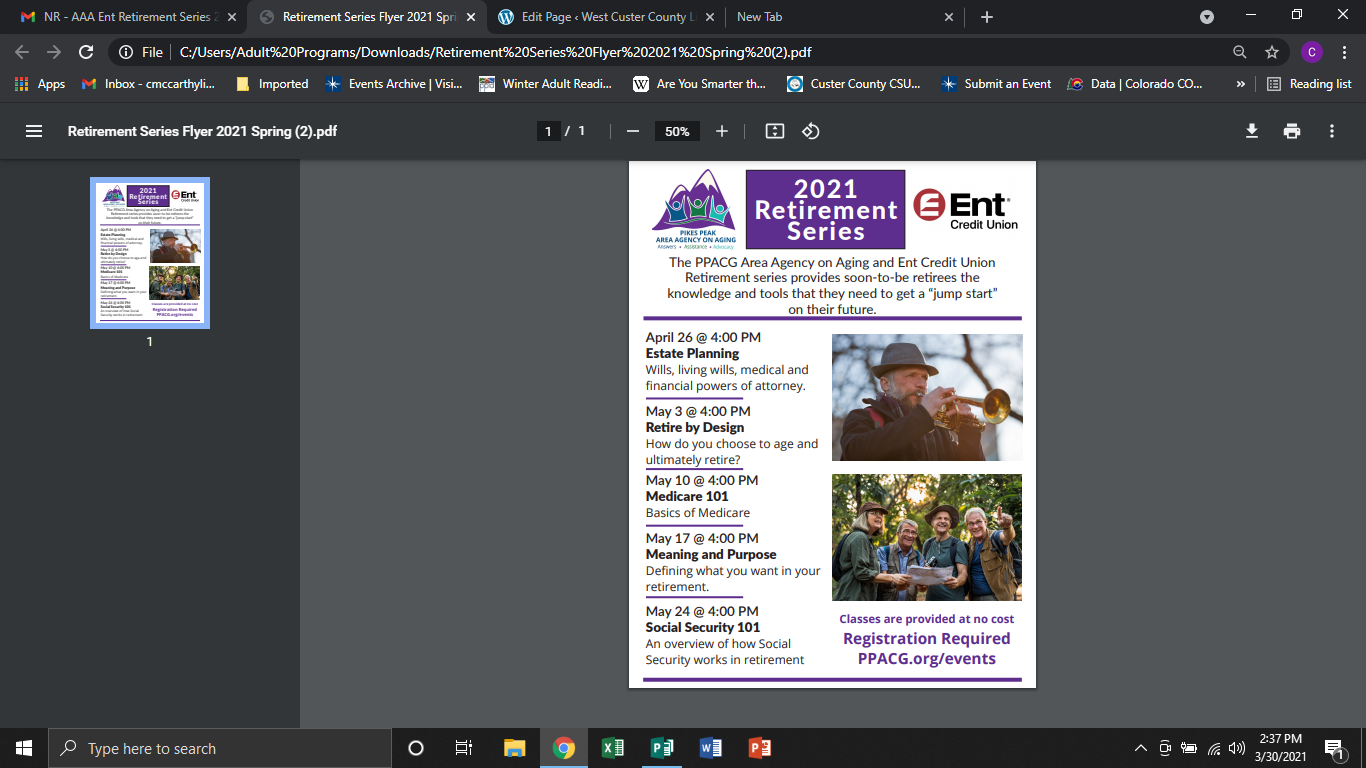Close the Edit Page West Custer tab
Viewport: 1366px width, 768px height.
(x=709, y=17)
